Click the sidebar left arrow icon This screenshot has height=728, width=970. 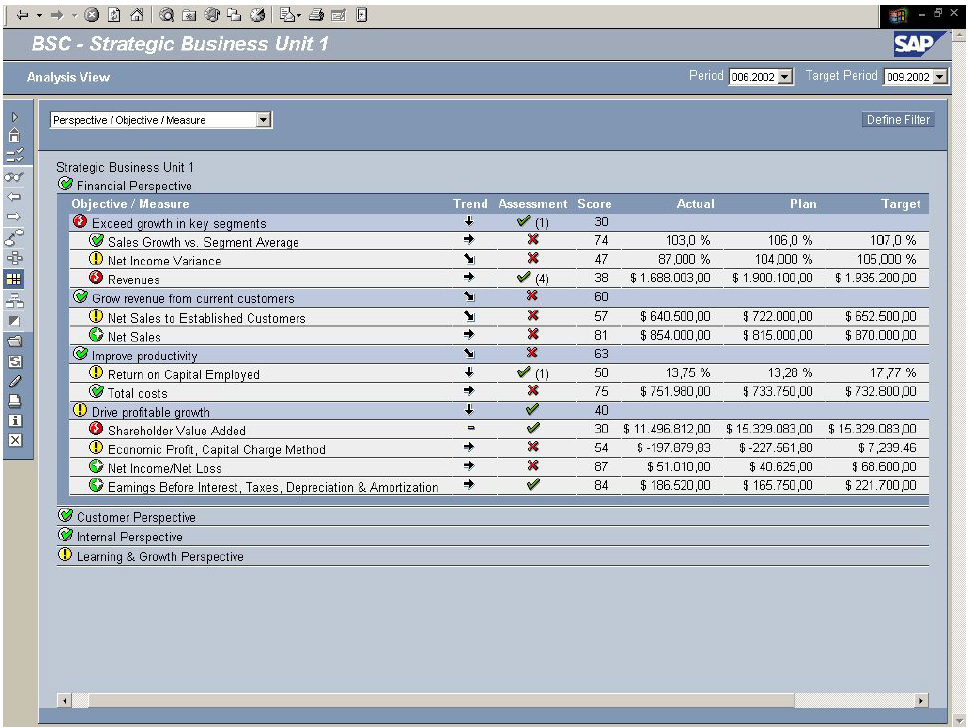coord(14,197)
